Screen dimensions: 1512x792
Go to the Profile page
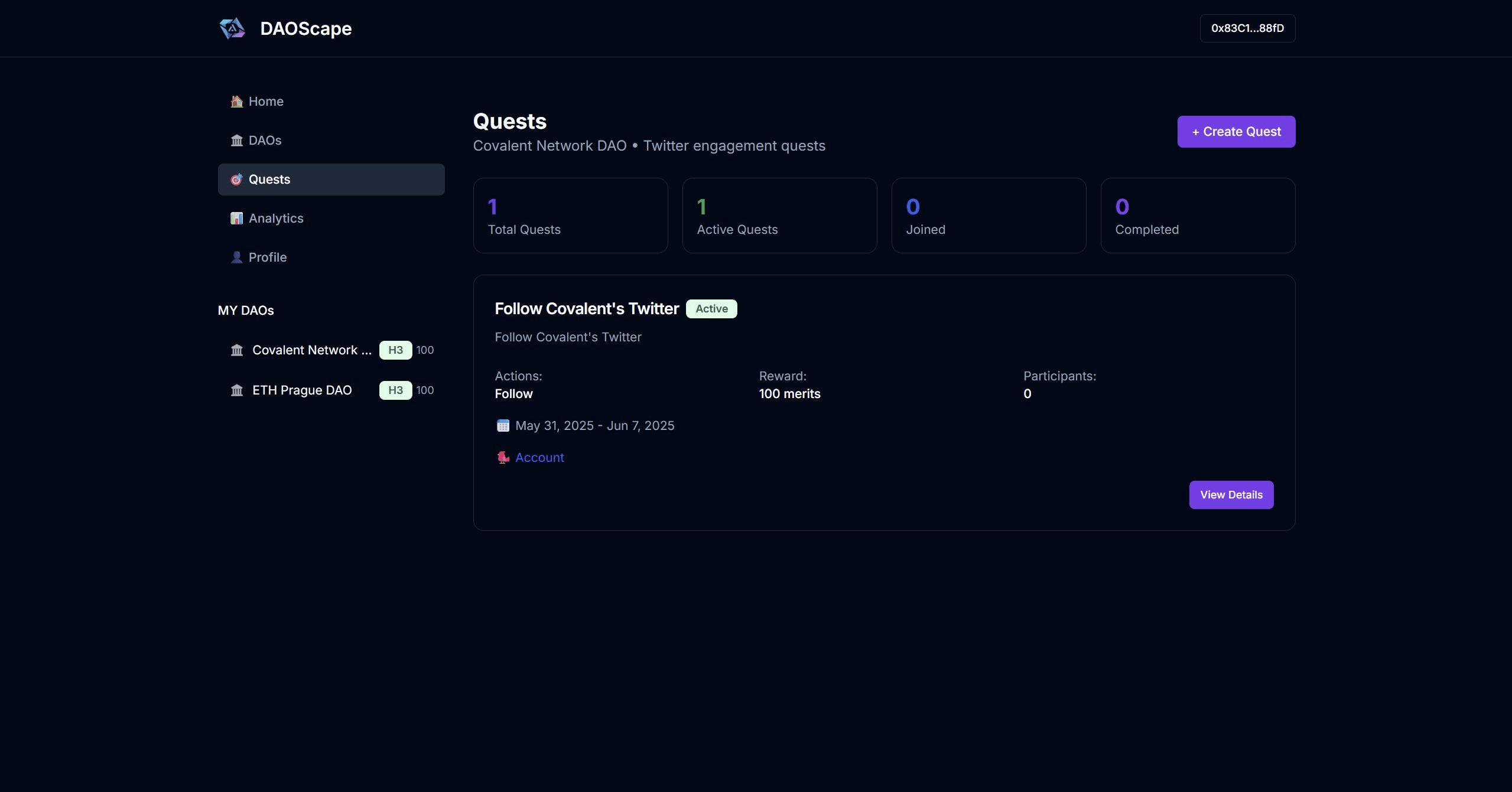tap(268, 258)
